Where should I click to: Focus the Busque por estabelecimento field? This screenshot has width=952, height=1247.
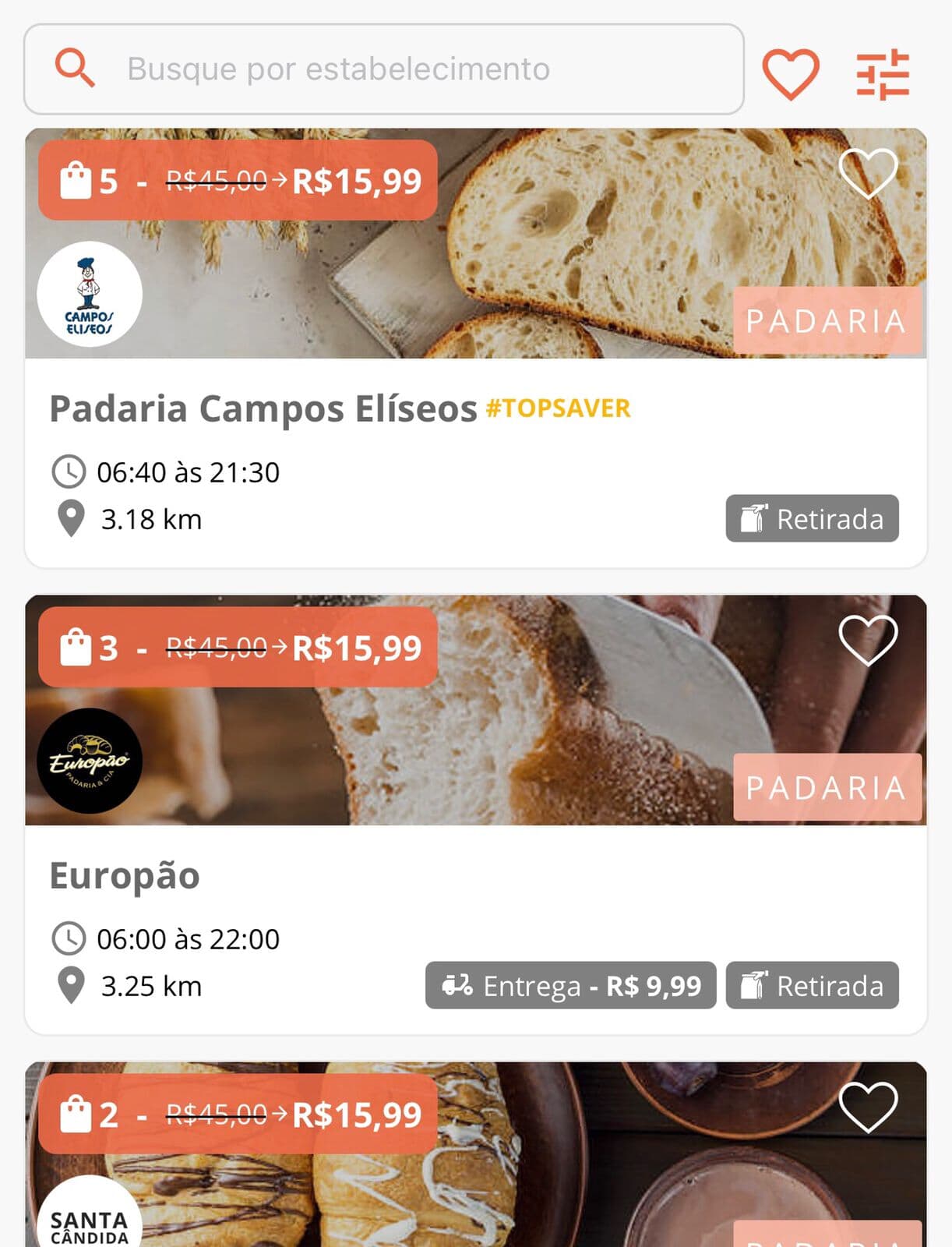tap(384, 69)
